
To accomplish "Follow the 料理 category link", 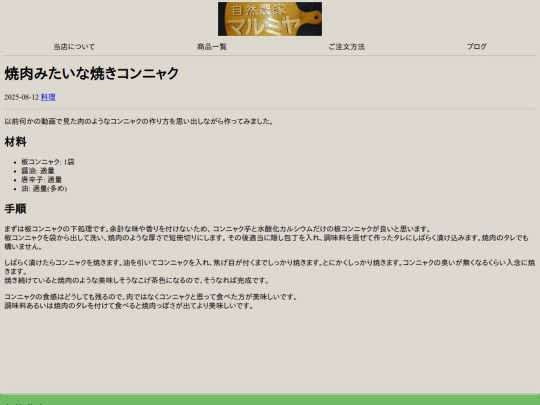I will coord(48,97).
